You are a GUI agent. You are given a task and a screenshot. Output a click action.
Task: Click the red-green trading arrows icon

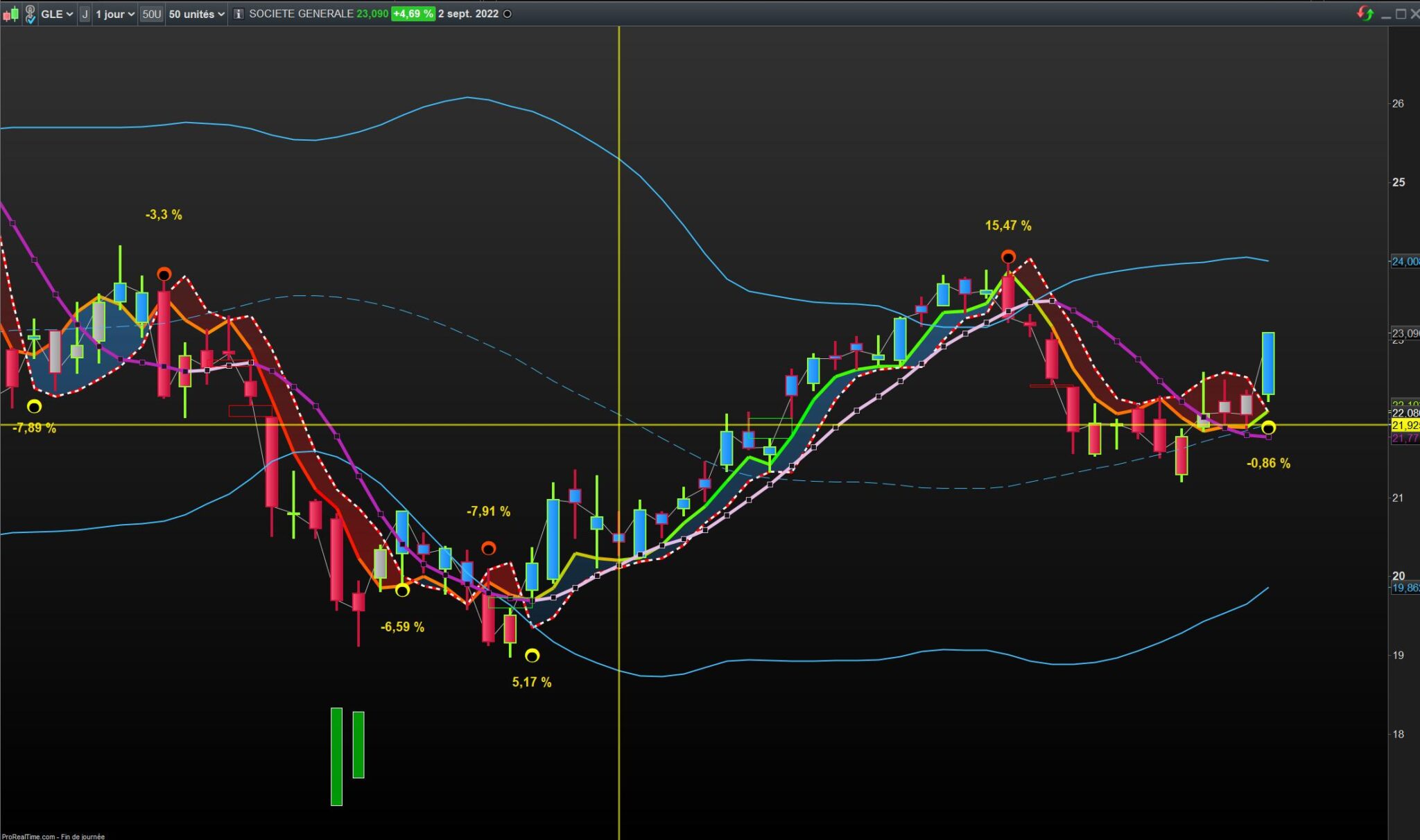1365,14
